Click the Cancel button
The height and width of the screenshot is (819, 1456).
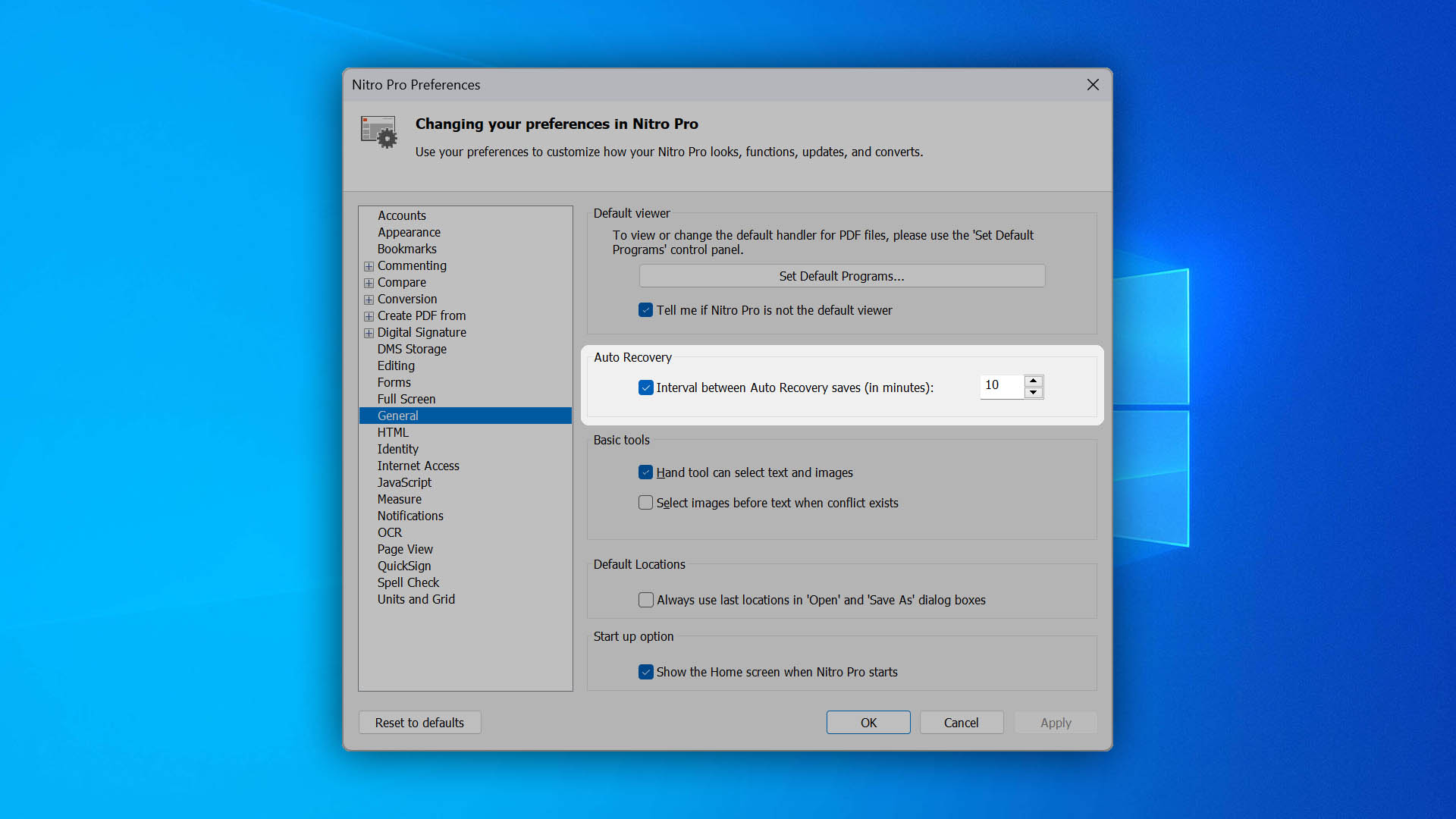961,723
